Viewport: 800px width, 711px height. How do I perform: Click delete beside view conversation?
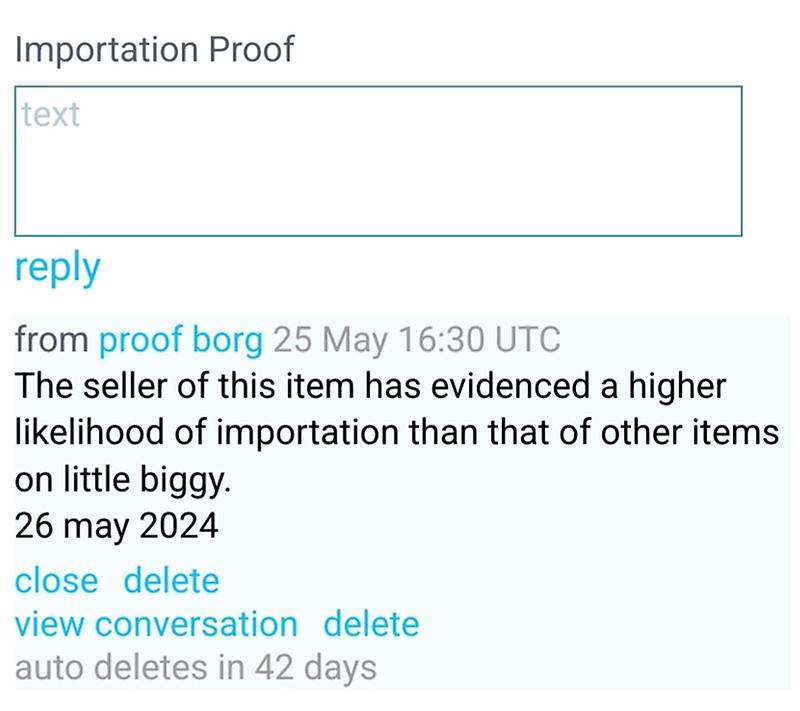371,624
